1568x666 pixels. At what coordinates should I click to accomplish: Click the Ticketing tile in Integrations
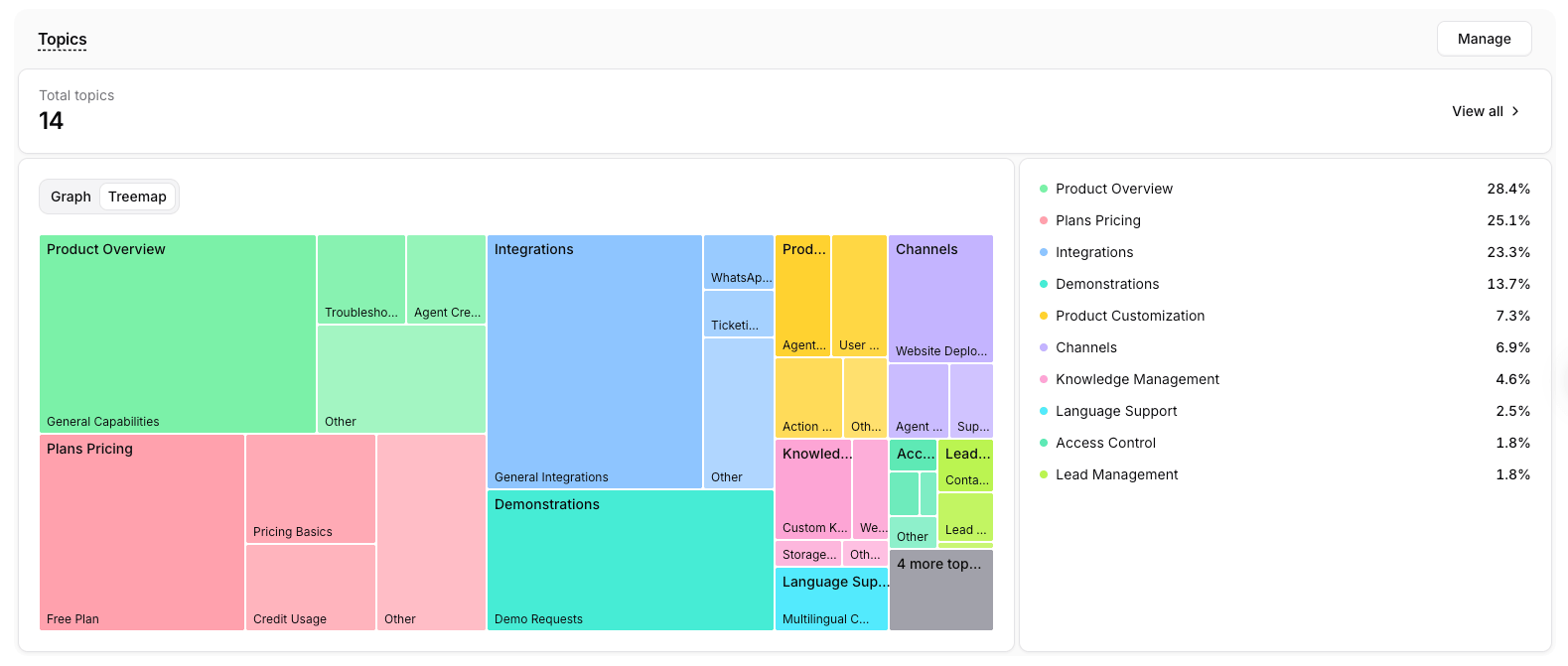coord(739,314)
